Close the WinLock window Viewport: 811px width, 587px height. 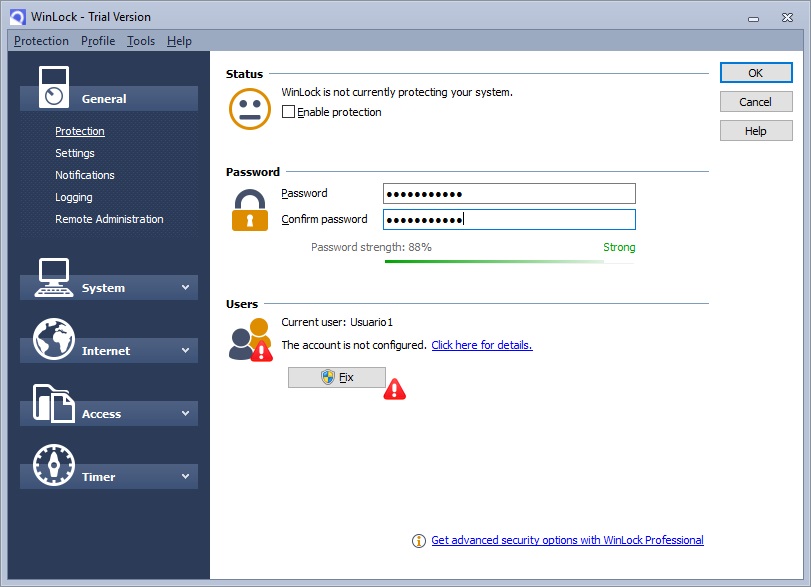point(787,18)
